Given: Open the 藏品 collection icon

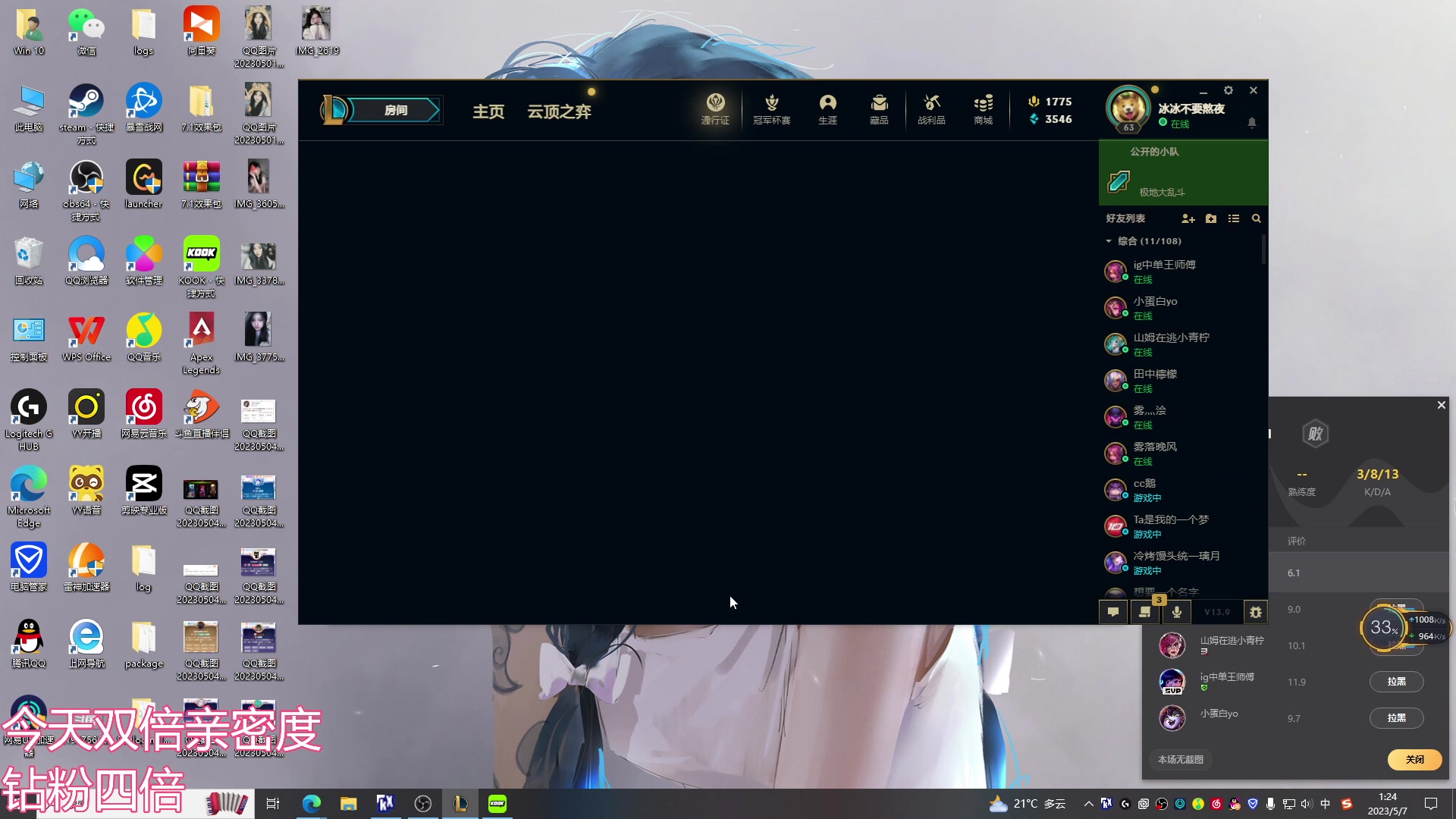Looking at the screenshot, I should (x=879, y=109).
